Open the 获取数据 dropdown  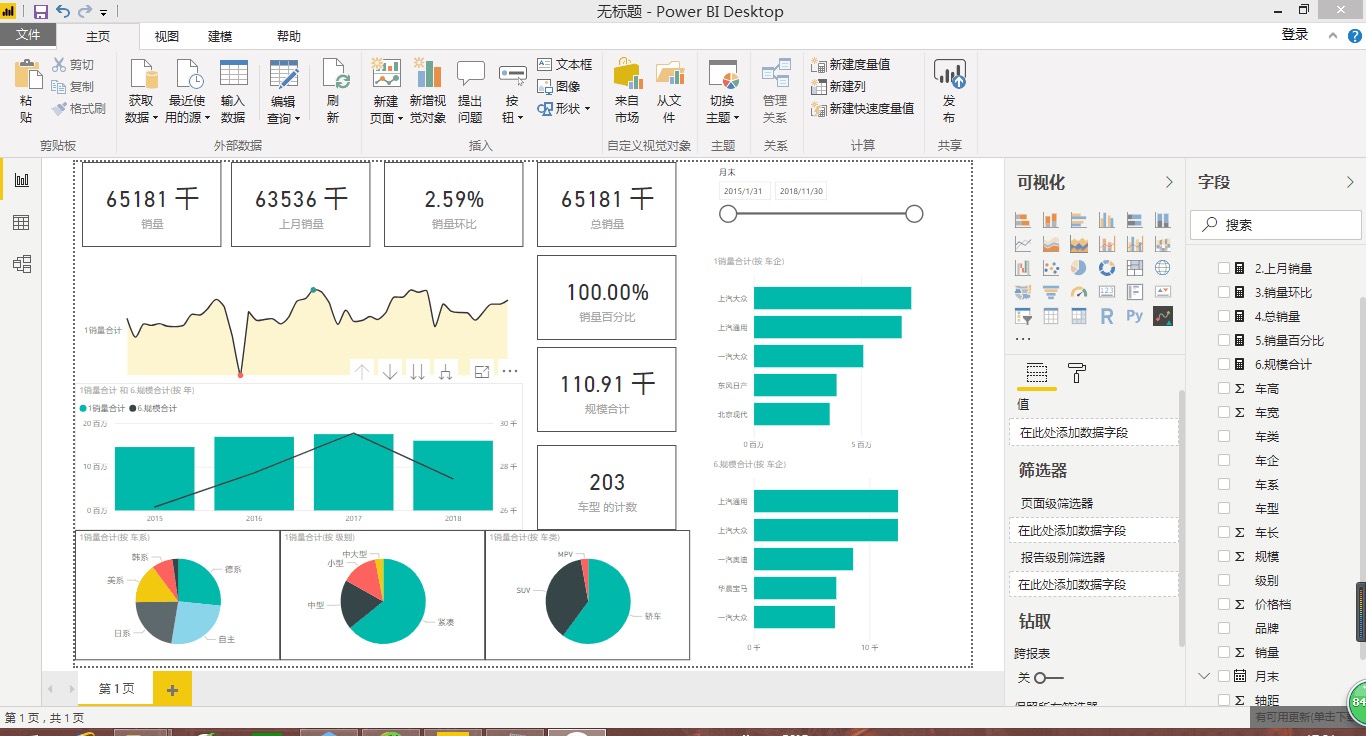[142, 92]
